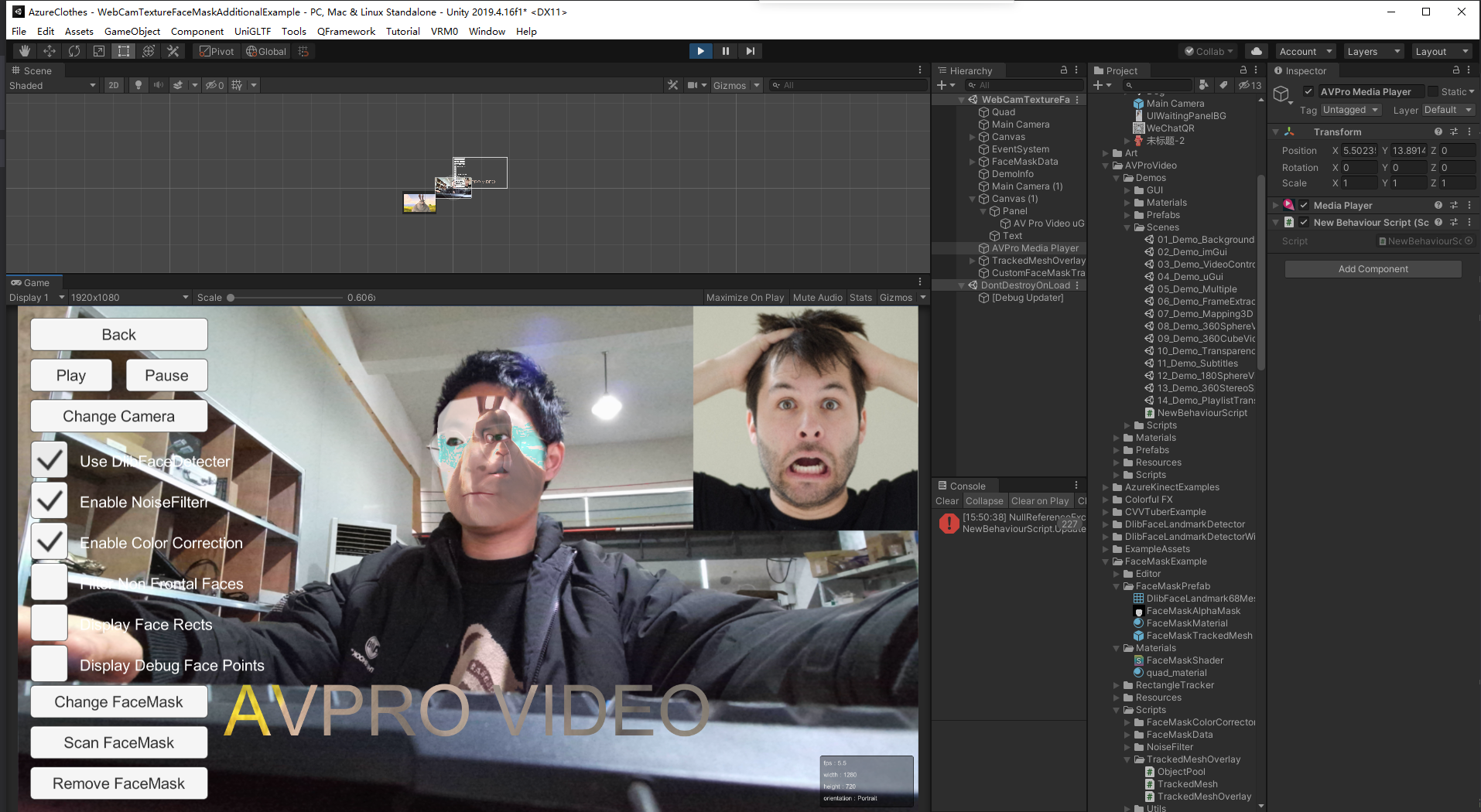Open Media Player component preset icon
Screen dimensions: 1481x812
pos(1454,206)
